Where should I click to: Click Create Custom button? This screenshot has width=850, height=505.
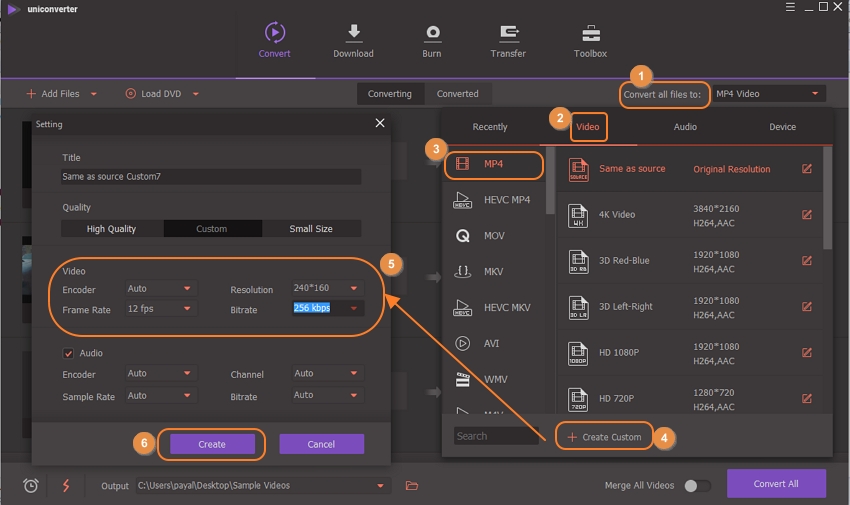click(604, 437)
